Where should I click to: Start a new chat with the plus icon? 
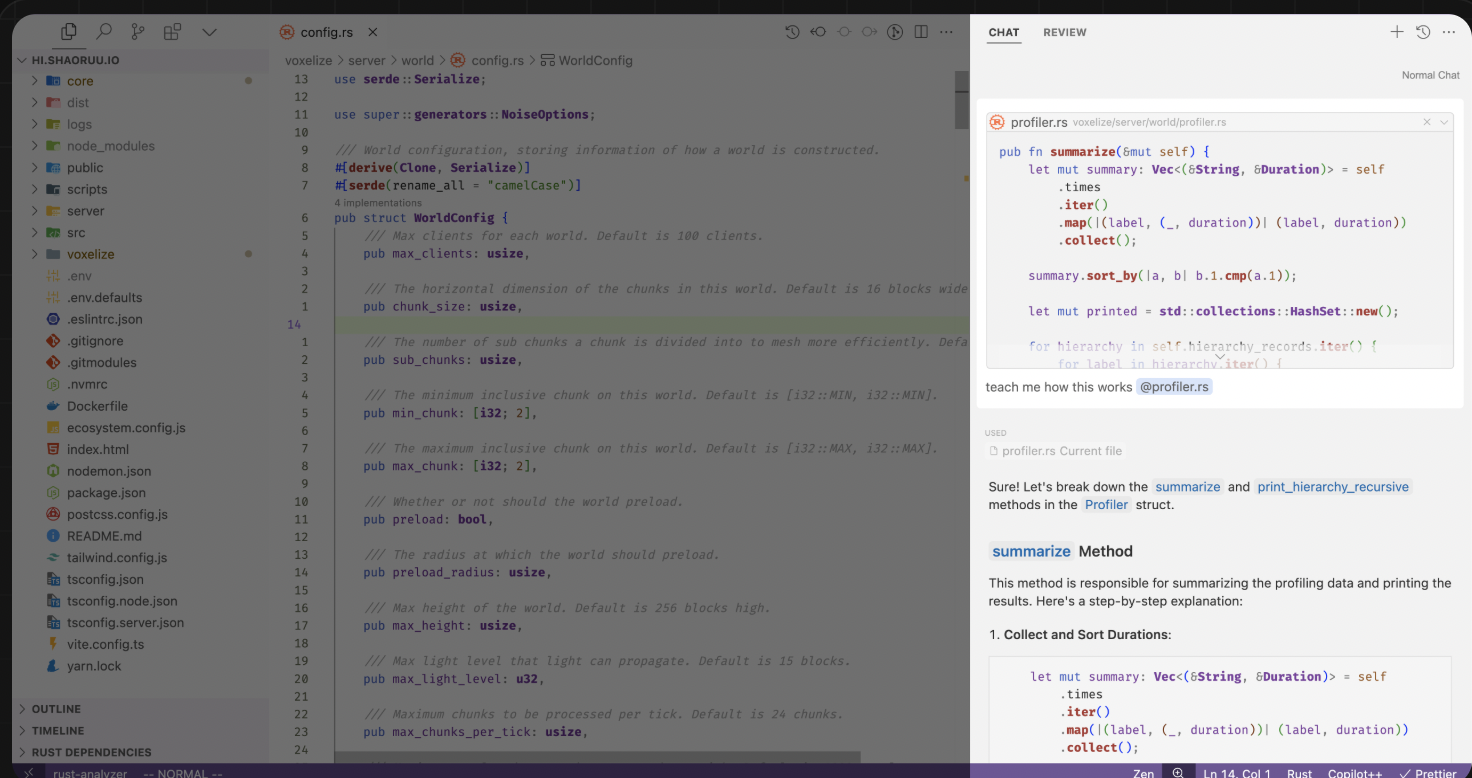pyautogui.click(x=1397, y=31)
